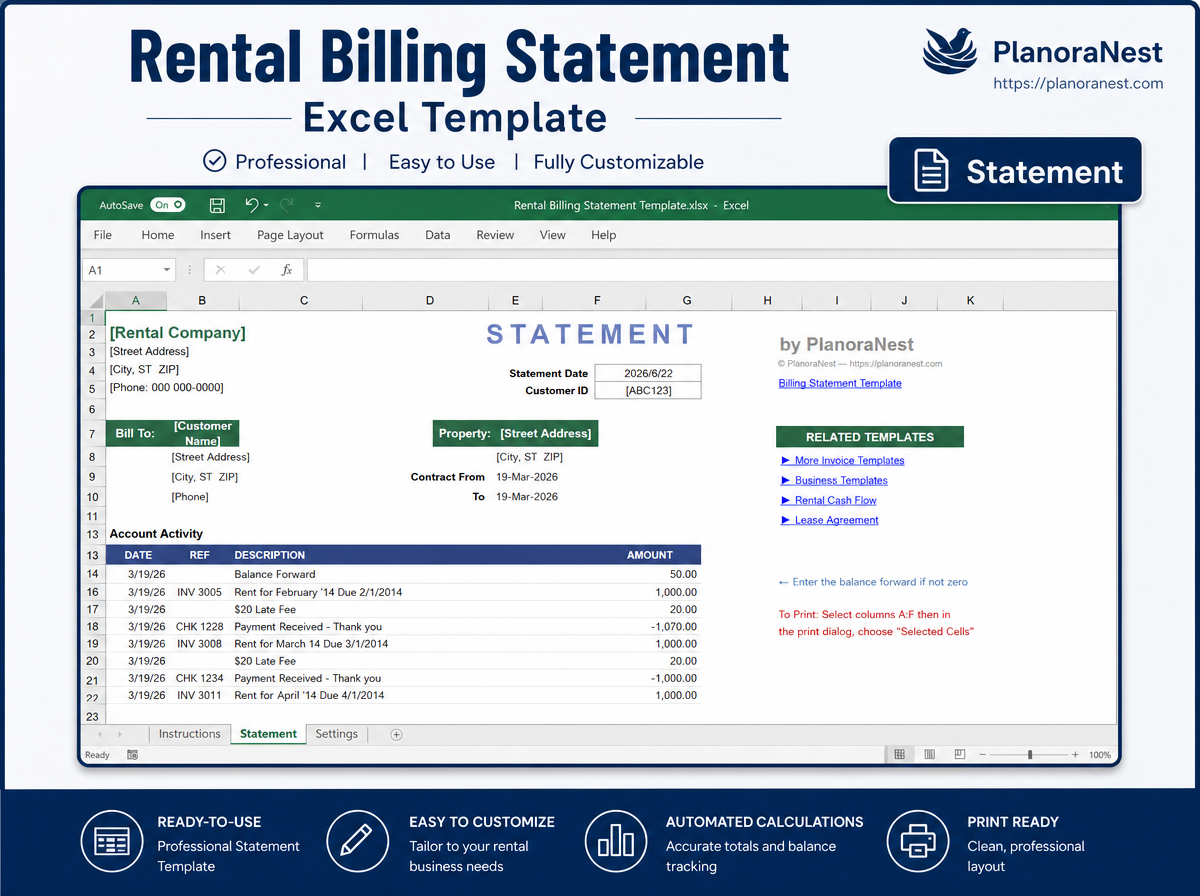
Task: Click the INV 3011 reference cell
Action: (x=199, y=695)
